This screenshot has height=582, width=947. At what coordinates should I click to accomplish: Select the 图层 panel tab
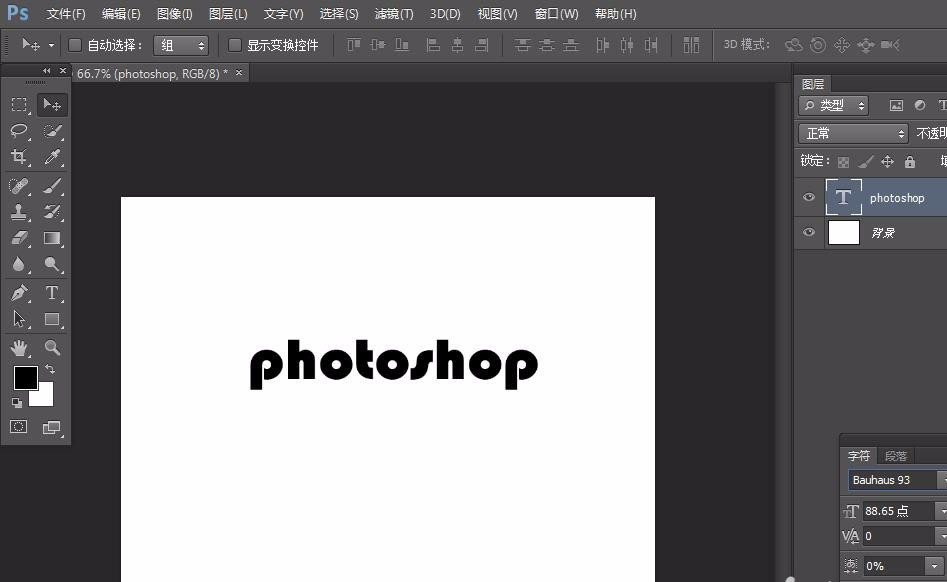coord(813,84)
